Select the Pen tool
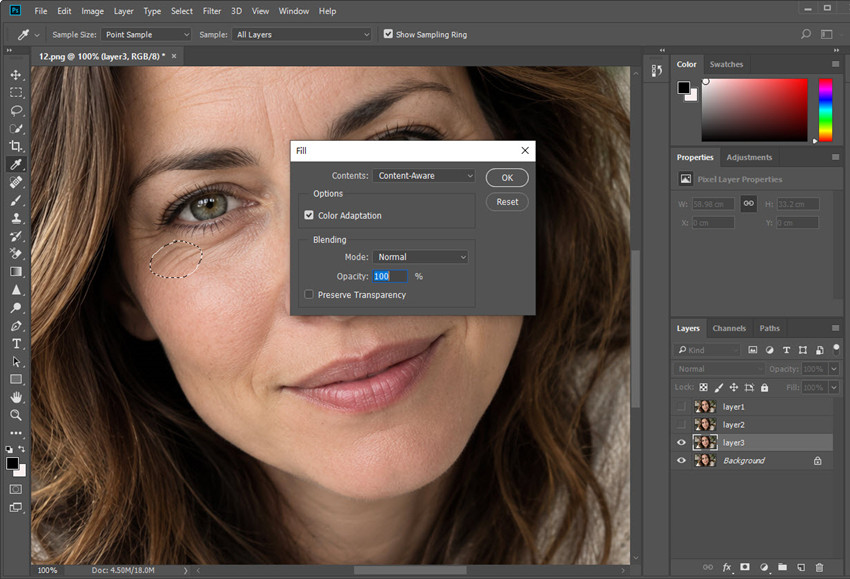This screenshot has height=579, width=850. click(x=16, y=326)
